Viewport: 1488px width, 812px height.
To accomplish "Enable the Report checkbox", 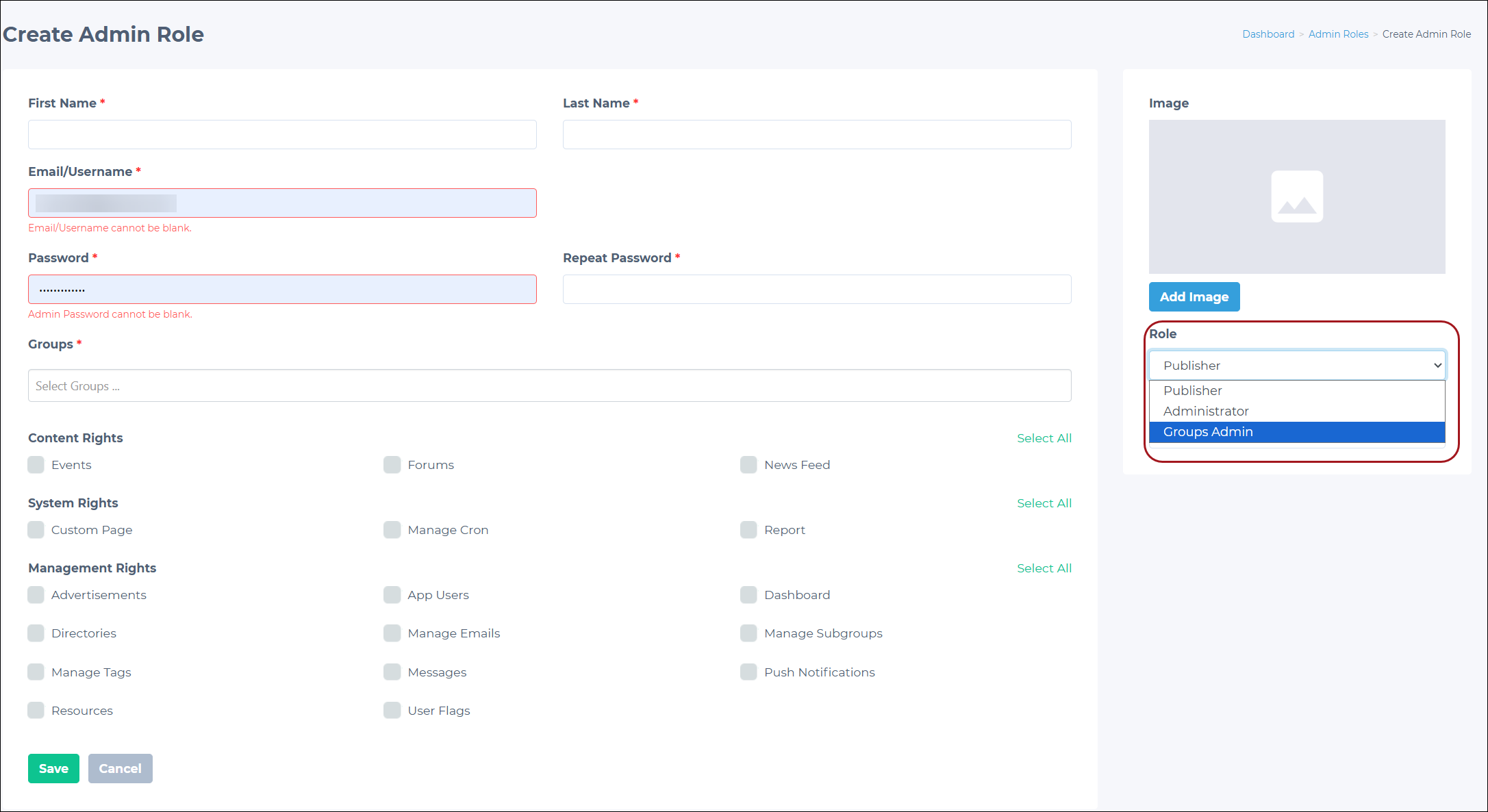I will coord(748,530).
